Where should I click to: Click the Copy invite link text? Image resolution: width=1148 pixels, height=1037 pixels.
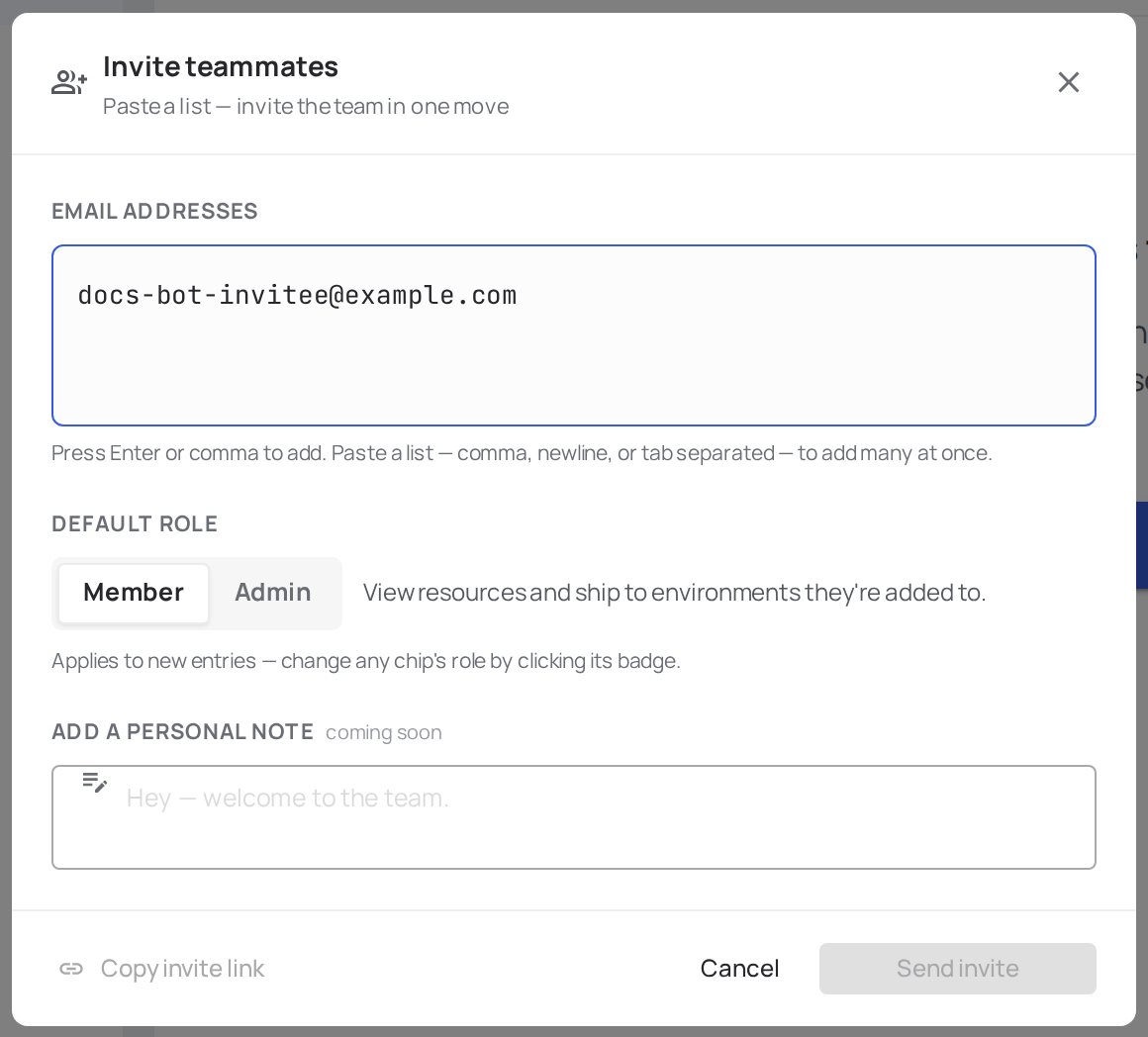point(182,968)
